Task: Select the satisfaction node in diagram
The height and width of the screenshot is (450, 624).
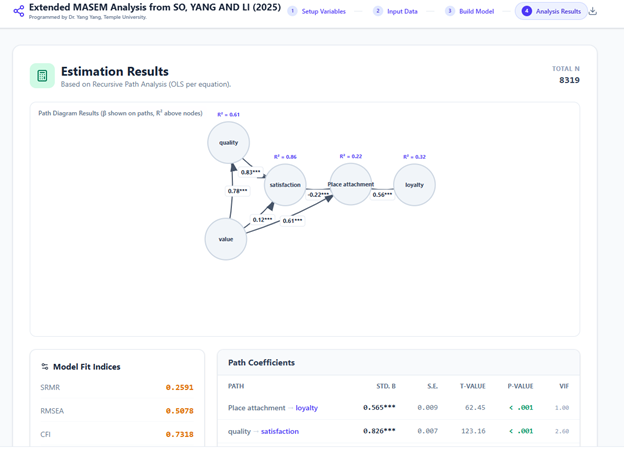Action: (x=285, y=185)
